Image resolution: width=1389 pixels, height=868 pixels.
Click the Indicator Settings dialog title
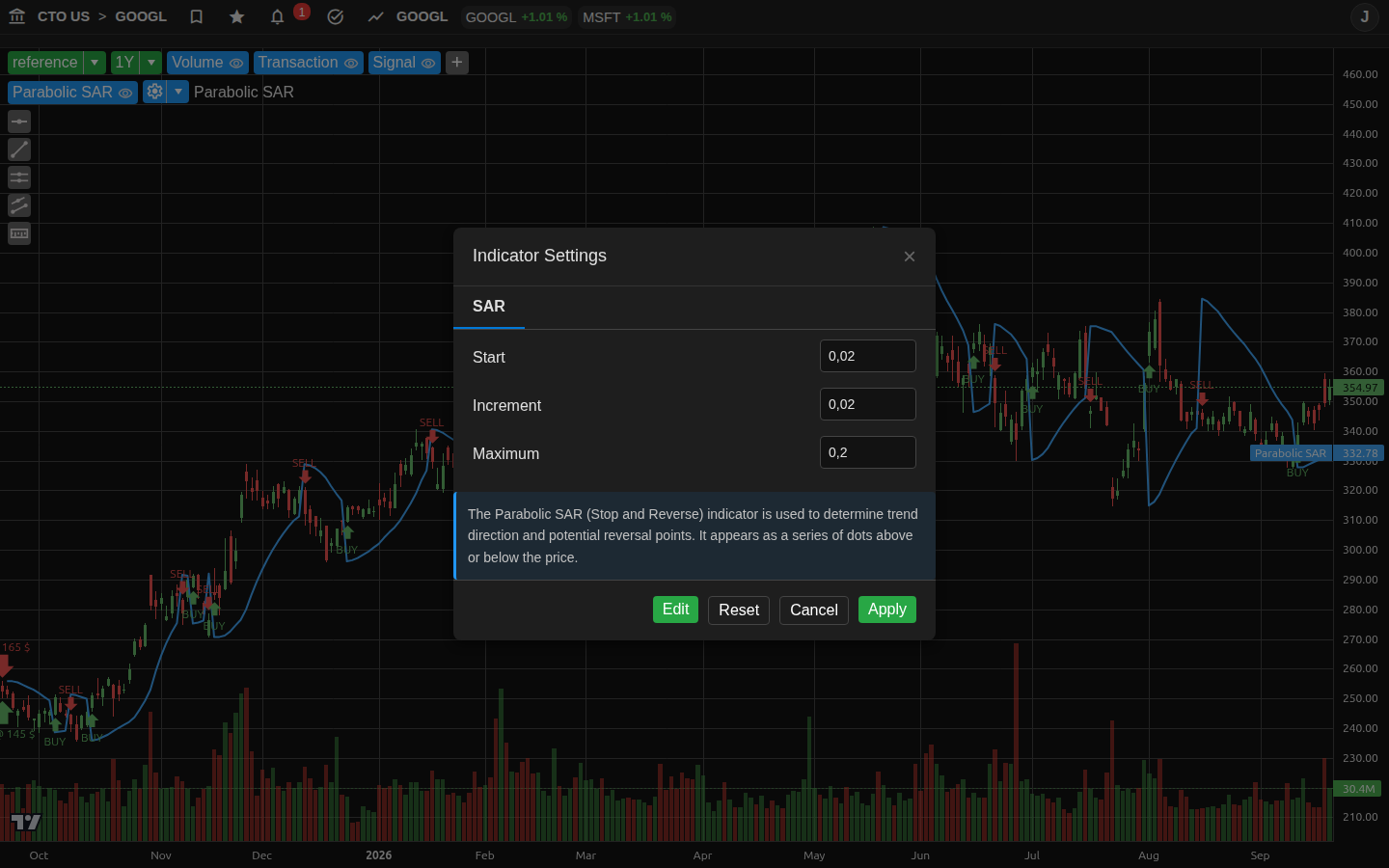coord(539,256)
